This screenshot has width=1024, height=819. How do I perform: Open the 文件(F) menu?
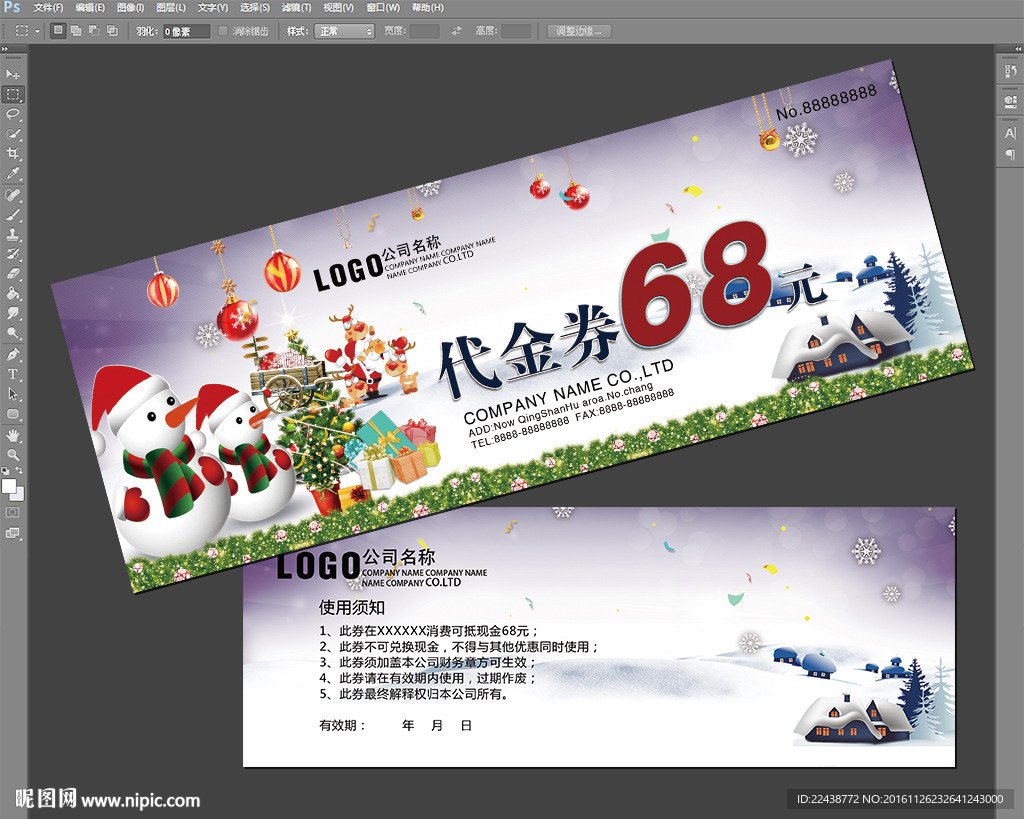click(48, 8)
